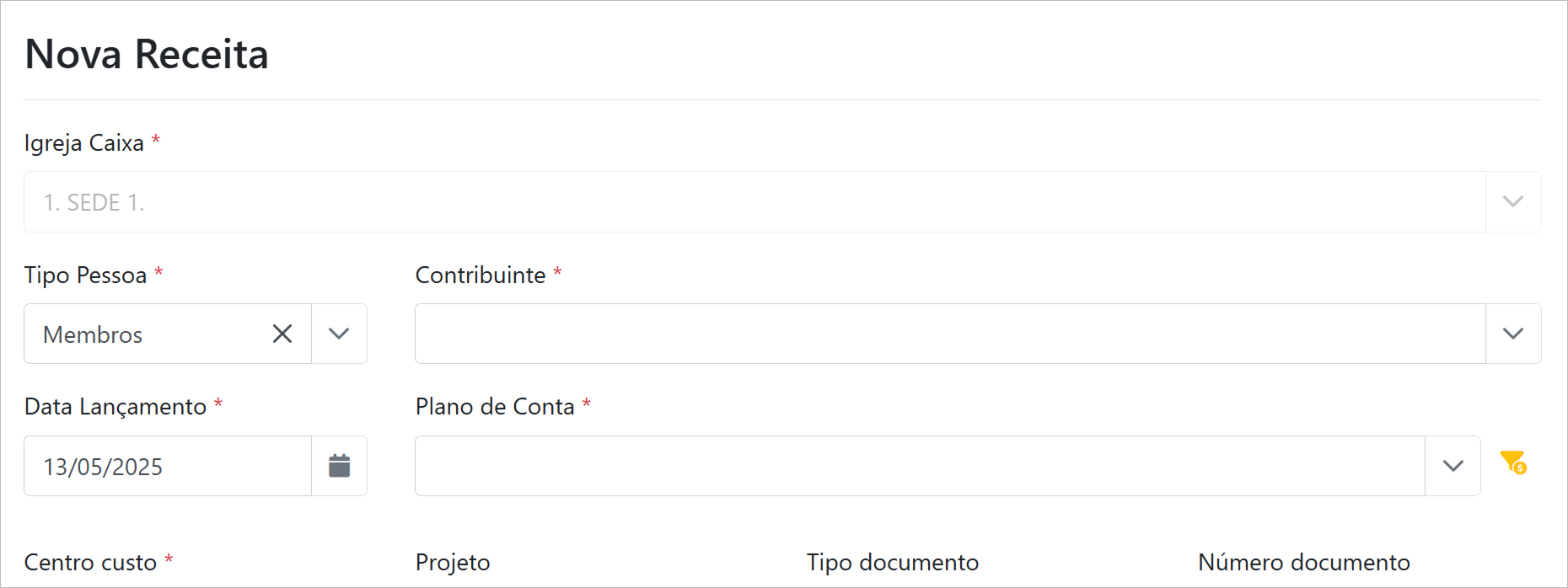Expand the Igreja Caixa dropdown arrow
Viewport: 1568px width, 588px height.
coord(1513,202)
